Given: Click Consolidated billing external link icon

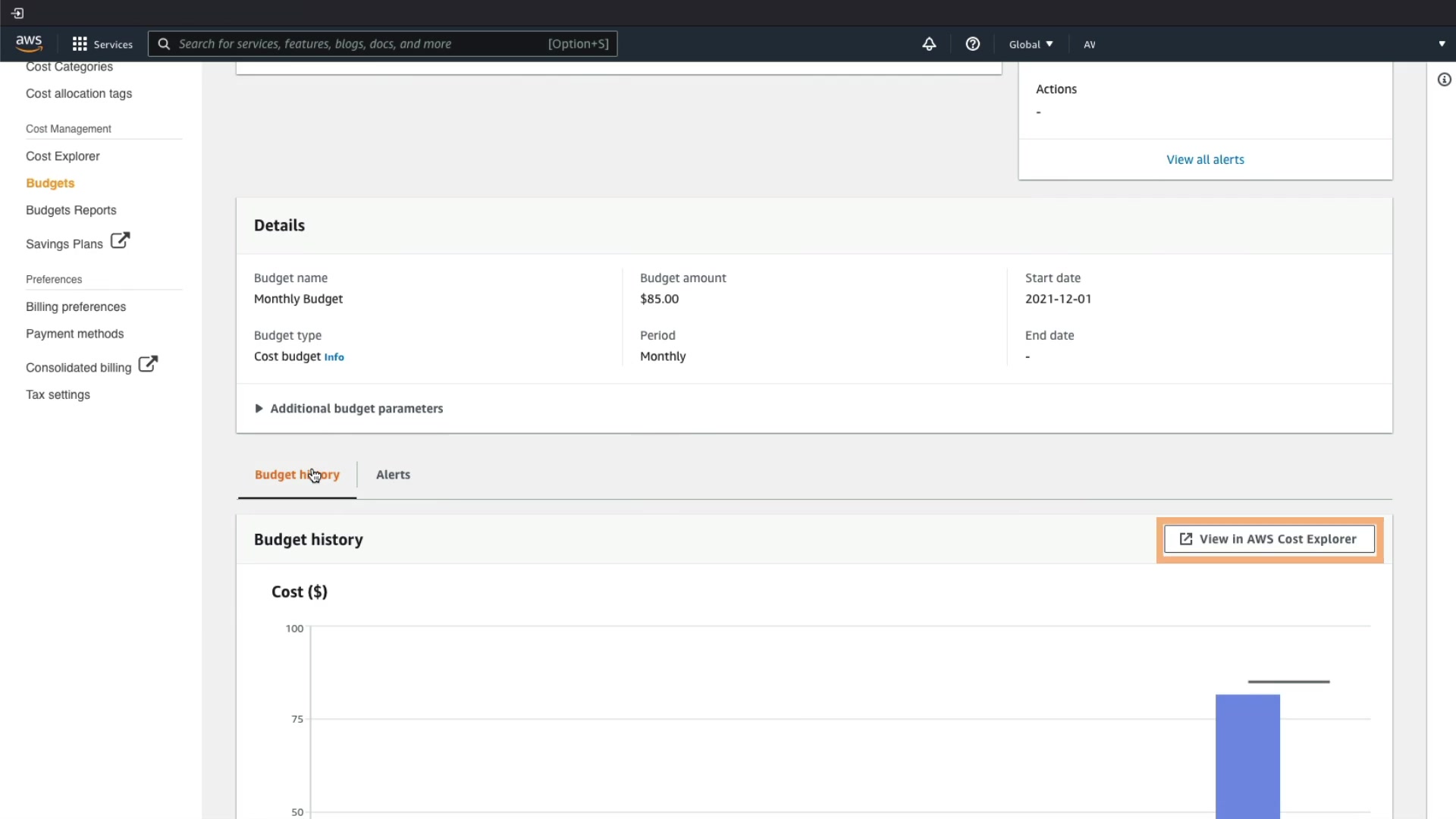Looking at the screenshot, I should (148, 364).
